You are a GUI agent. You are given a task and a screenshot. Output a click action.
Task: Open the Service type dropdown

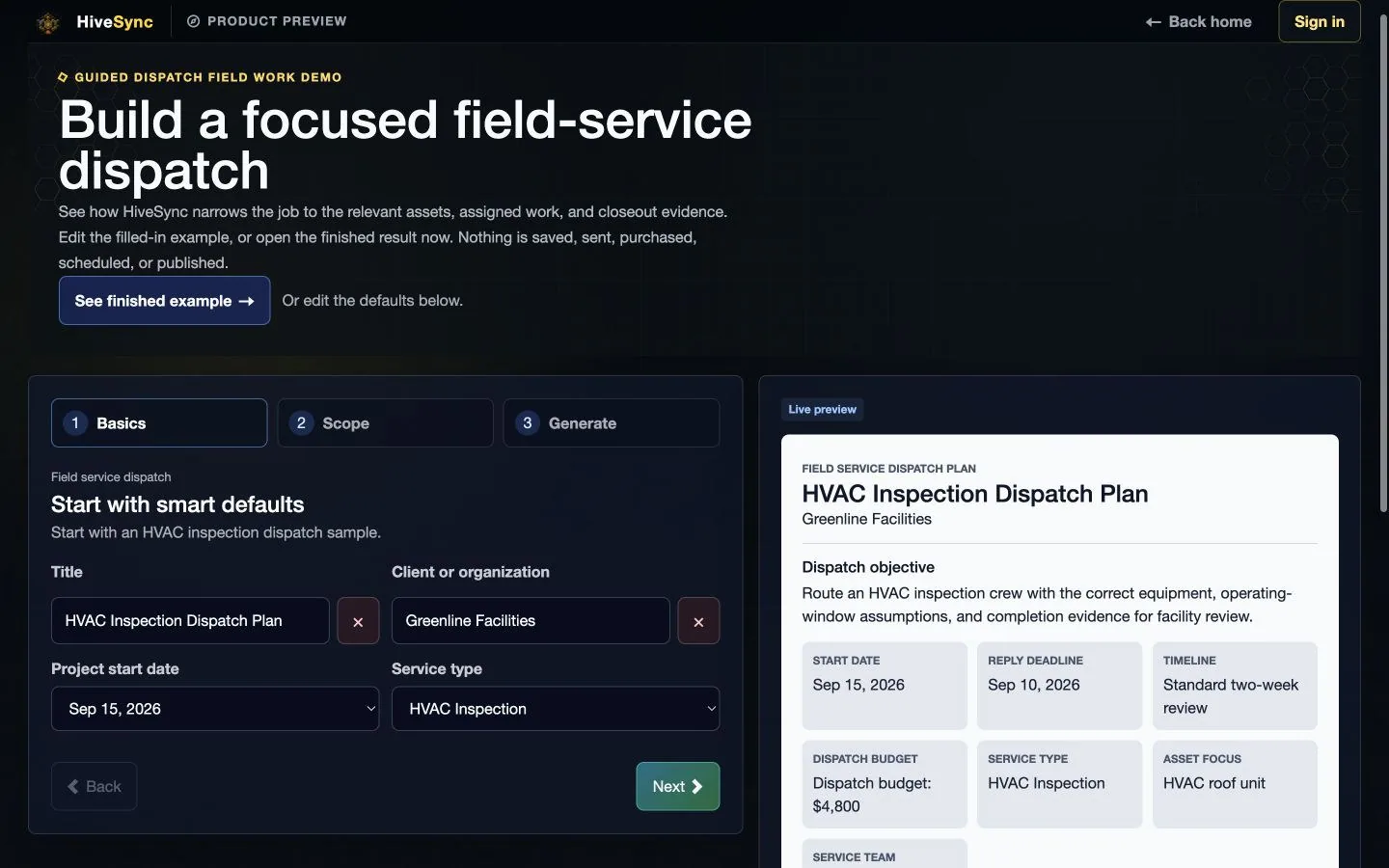(556, 709)
